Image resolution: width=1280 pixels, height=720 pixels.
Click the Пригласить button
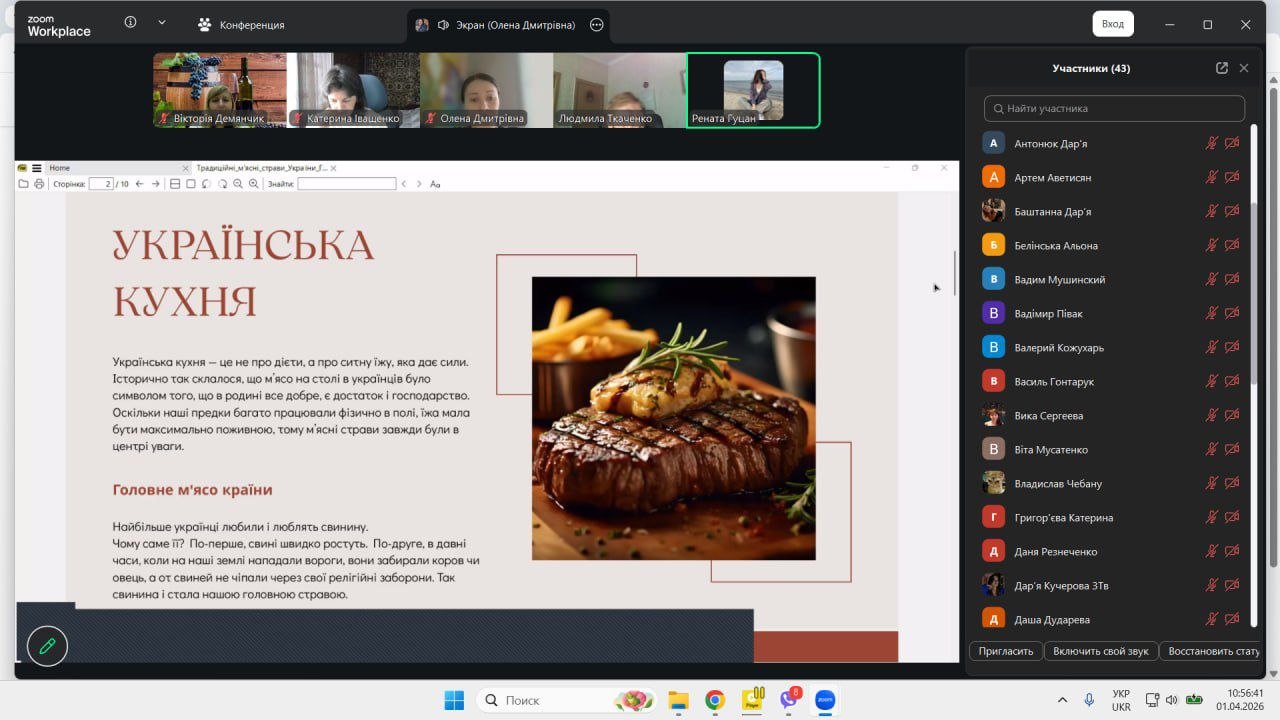[x=1005, y=651]
